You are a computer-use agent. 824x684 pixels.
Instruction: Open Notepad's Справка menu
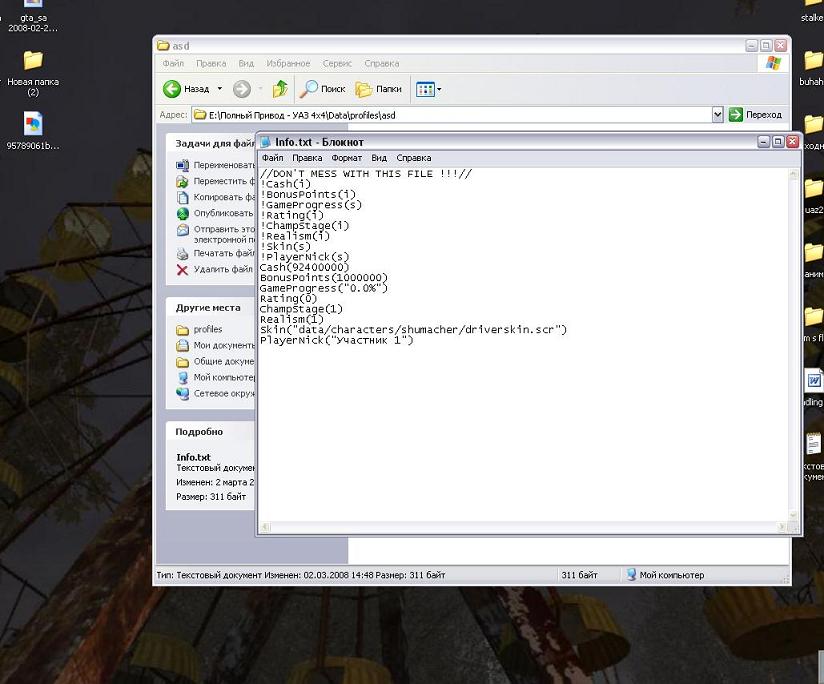click(414, 158)
